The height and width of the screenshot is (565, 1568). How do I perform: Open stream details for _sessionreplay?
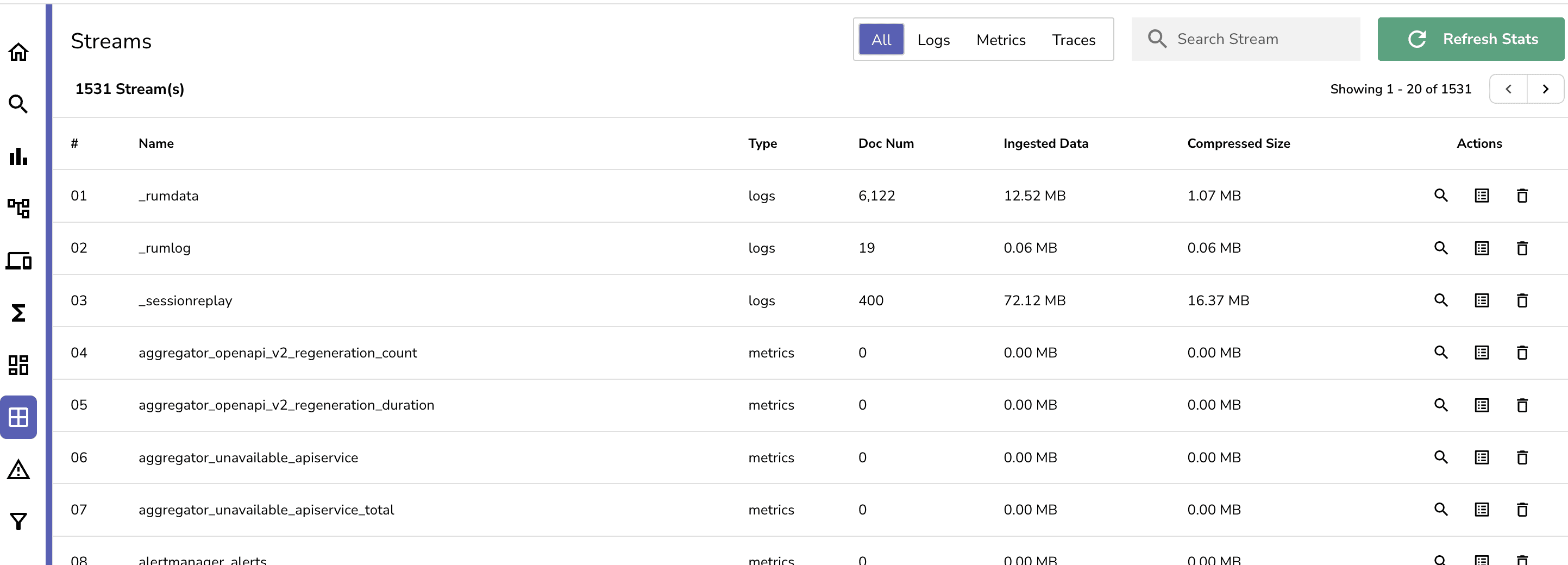click(1482, 300)
